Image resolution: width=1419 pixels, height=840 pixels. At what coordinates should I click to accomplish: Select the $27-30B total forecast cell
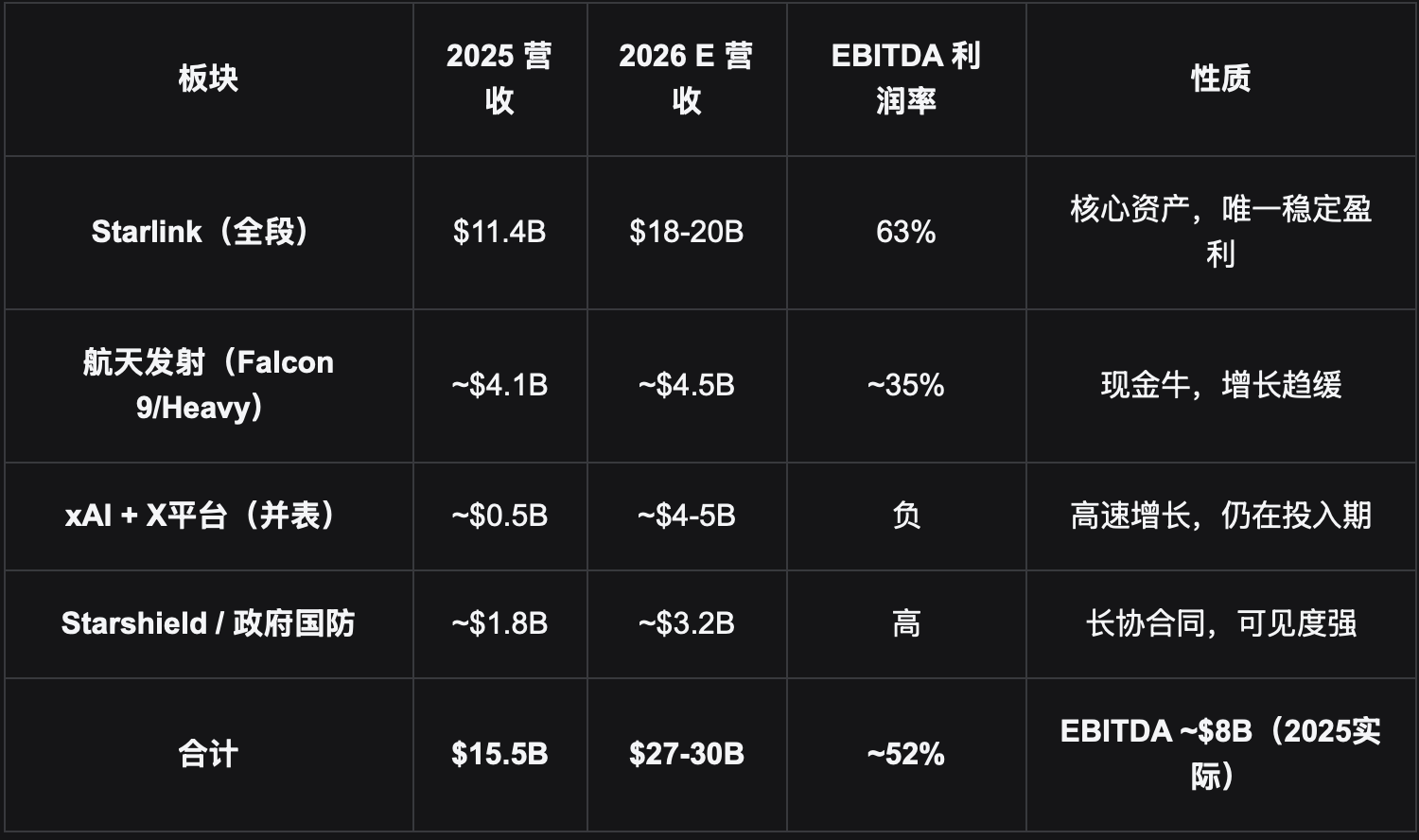tap(686, 754)
